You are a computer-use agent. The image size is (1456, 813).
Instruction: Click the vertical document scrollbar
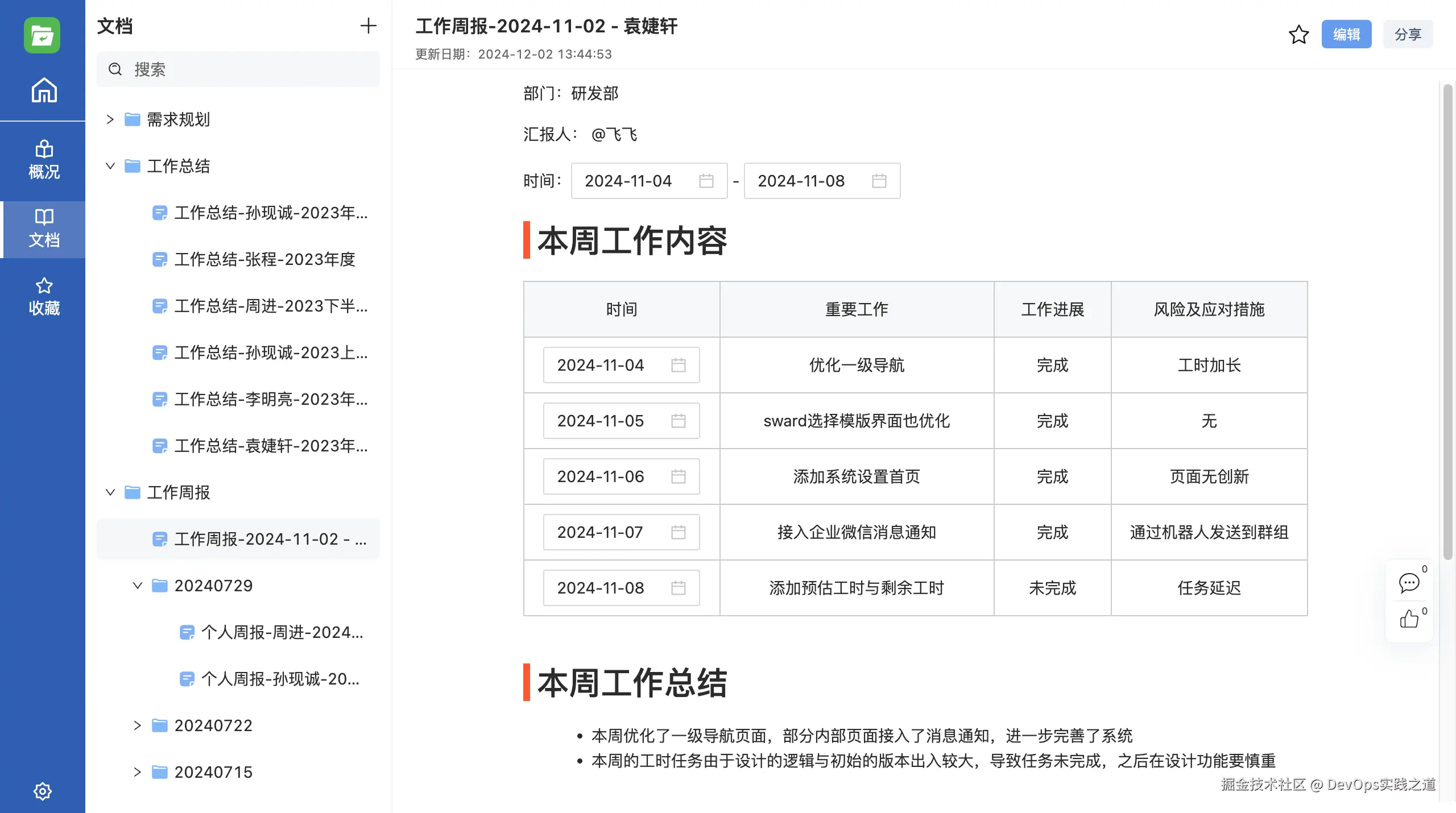click(x=1447, y=321)
